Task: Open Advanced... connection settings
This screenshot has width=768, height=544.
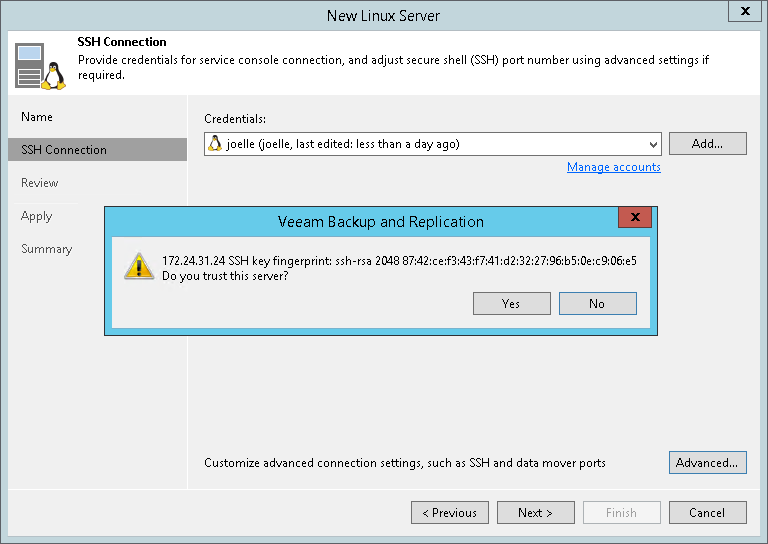Action: point(707,463)
